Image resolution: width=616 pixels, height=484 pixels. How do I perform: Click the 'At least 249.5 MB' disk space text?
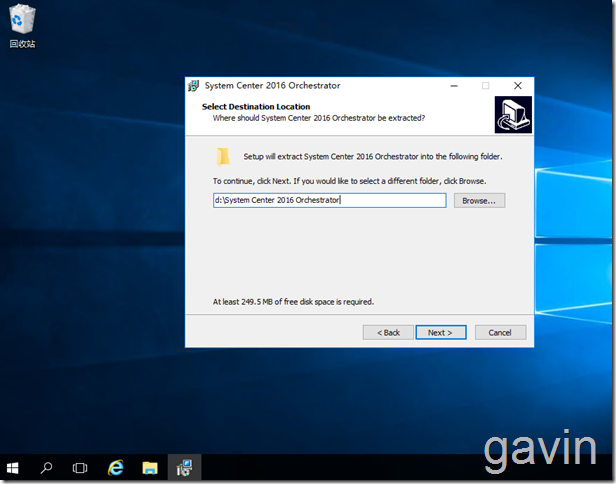(293, 302)
